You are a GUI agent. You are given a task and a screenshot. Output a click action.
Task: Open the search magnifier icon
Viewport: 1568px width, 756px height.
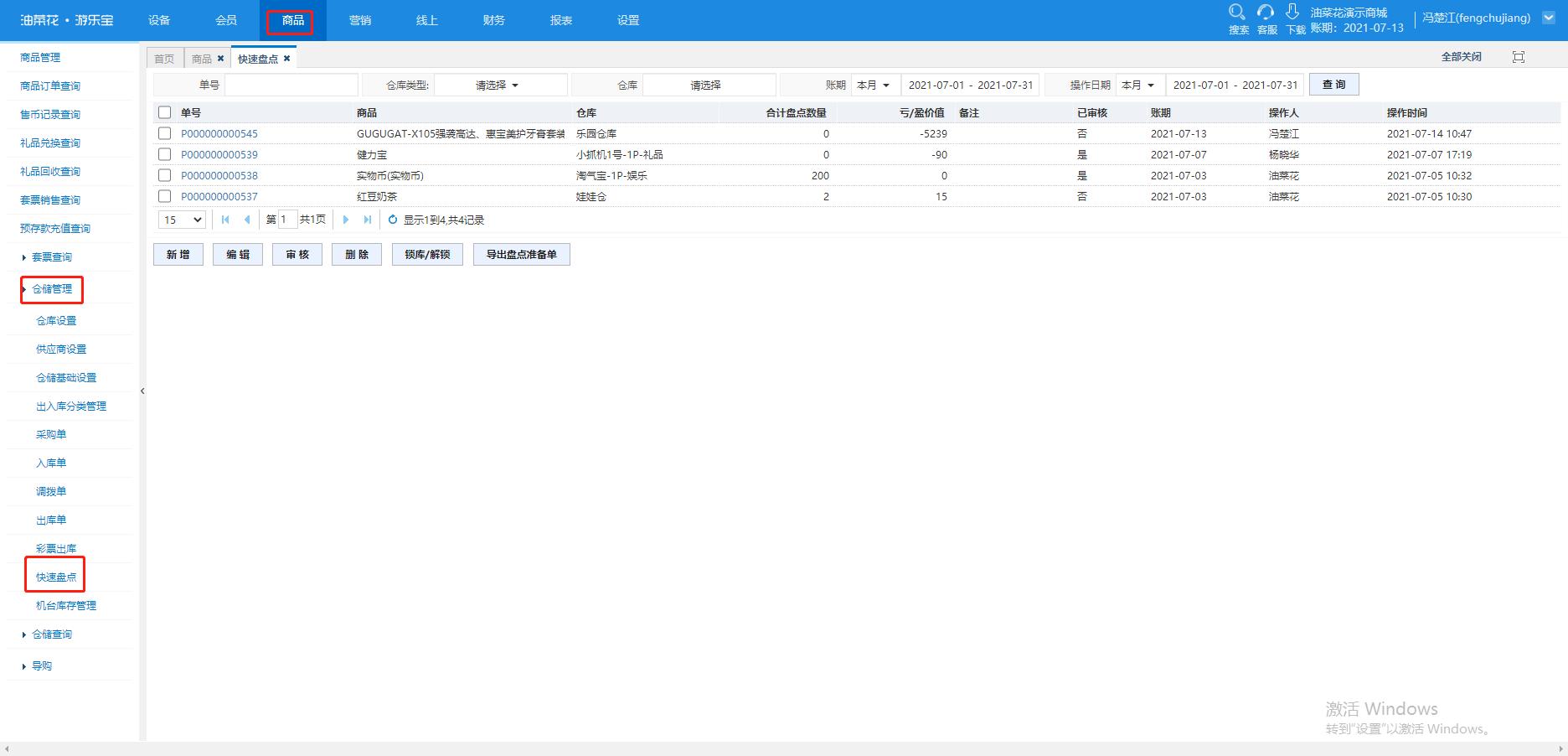click(x=1237, y=12)
